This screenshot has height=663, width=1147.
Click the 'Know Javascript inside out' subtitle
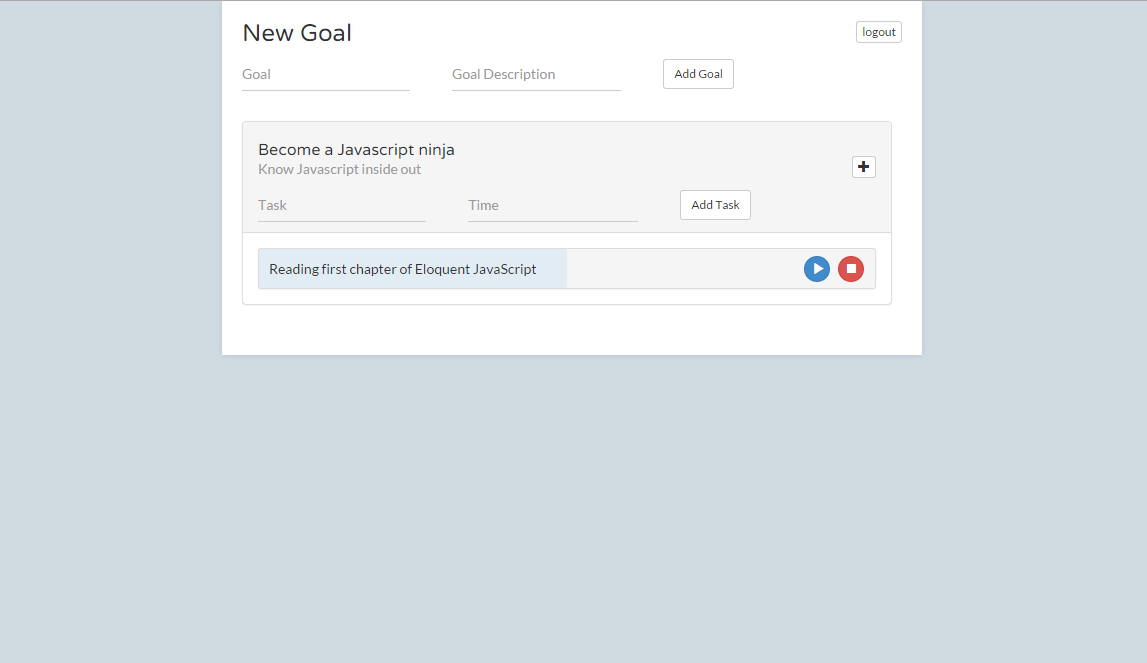point(339,170)
